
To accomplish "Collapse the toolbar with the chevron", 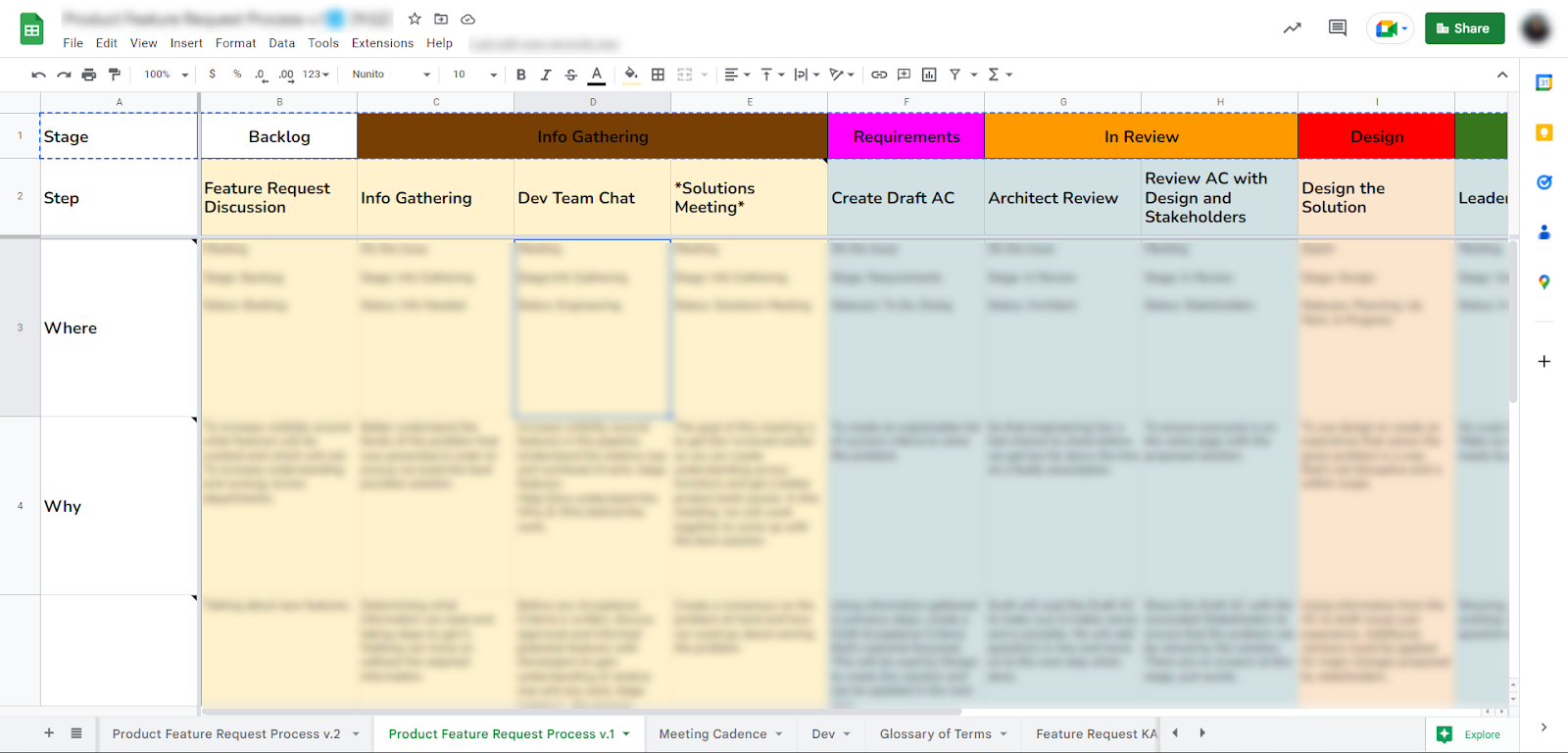I will [x=1502, y=75].
